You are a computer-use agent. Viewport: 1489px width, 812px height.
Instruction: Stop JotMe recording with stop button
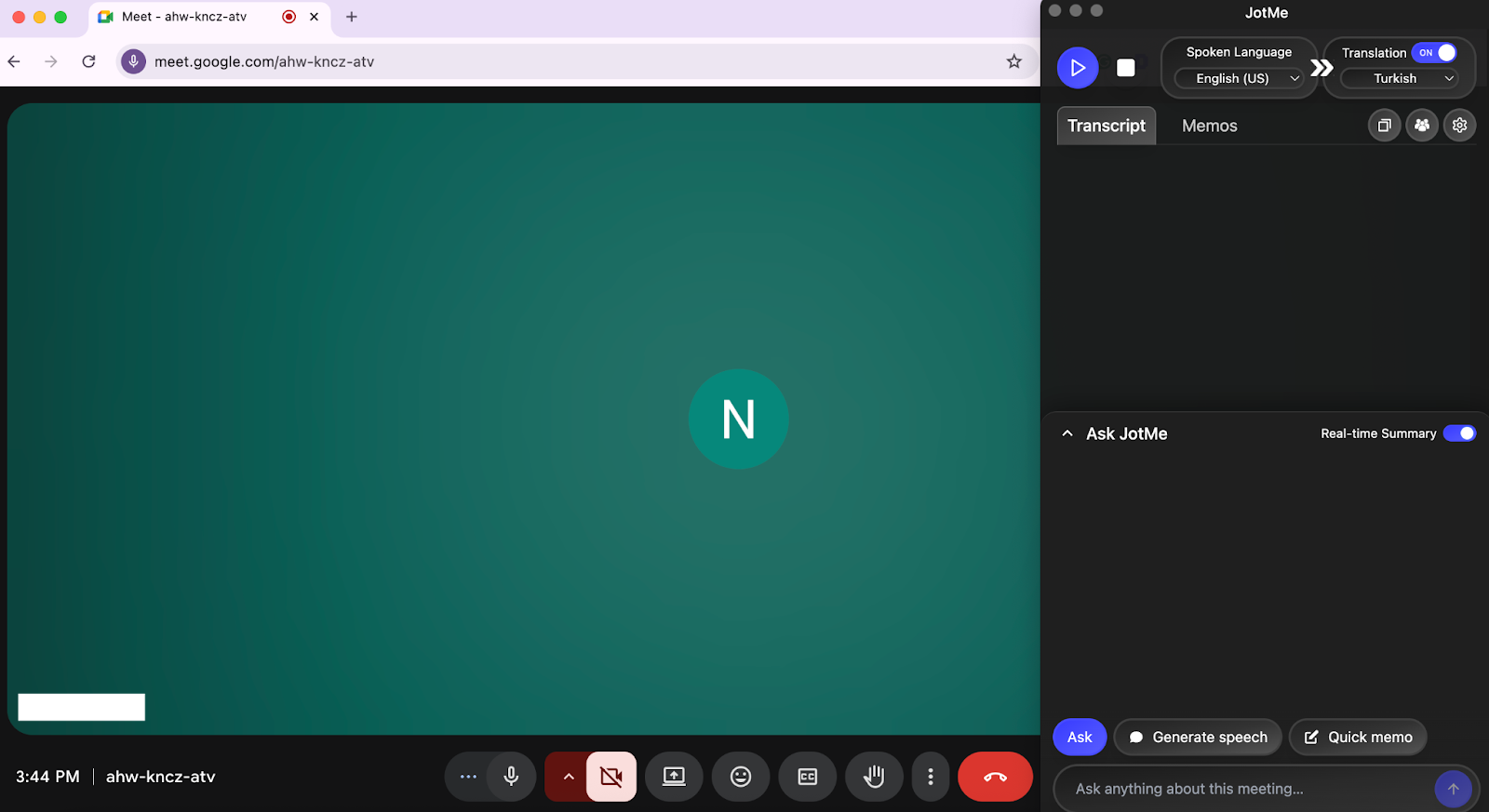click(1126, 68)
